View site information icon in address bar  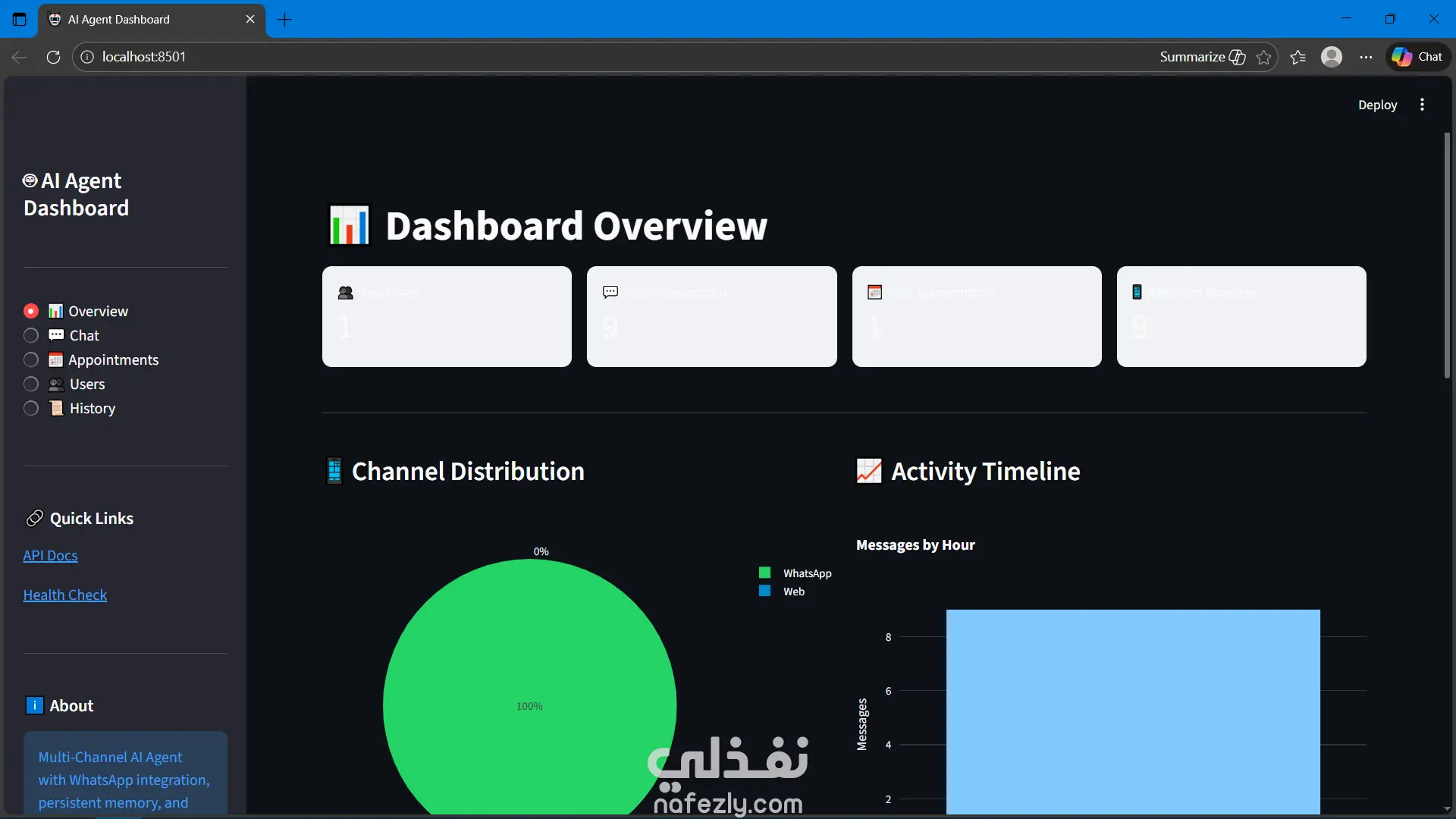[87, 57]
